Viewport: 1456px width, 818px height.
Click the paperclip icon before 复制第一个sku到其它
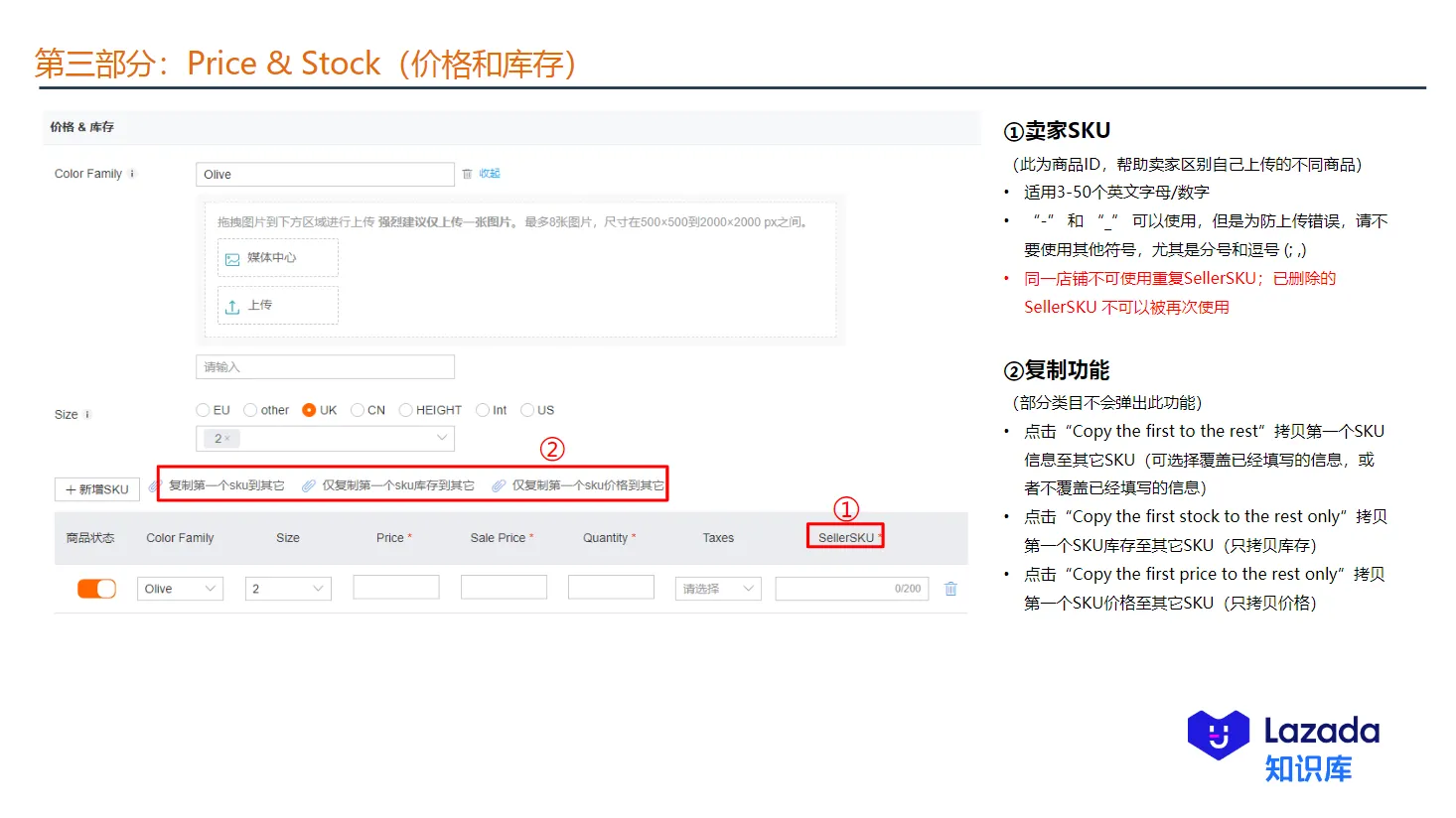154,484
